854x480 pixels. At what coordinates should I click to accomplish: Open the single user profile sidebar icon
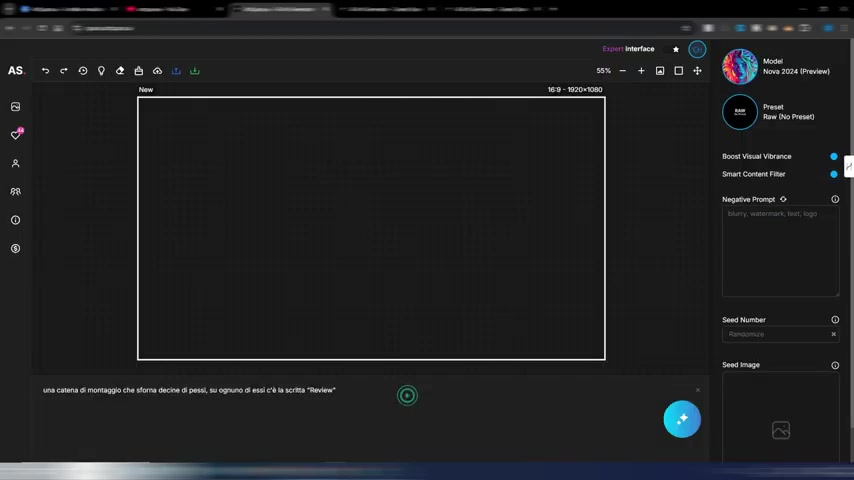15,163
